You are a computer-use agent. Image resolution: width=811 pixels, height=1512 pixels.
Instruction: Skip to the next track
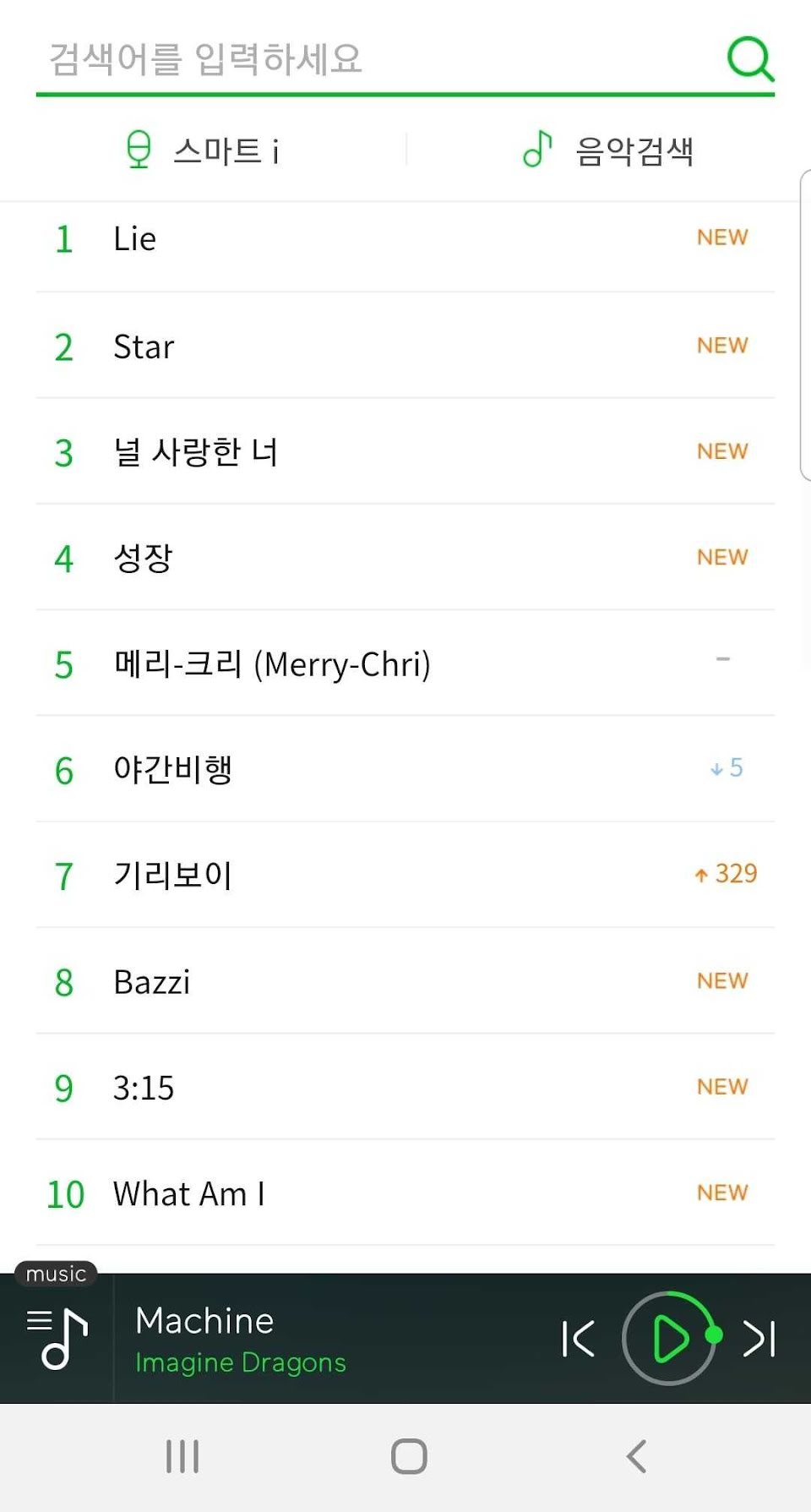(x=759, y=1339)
